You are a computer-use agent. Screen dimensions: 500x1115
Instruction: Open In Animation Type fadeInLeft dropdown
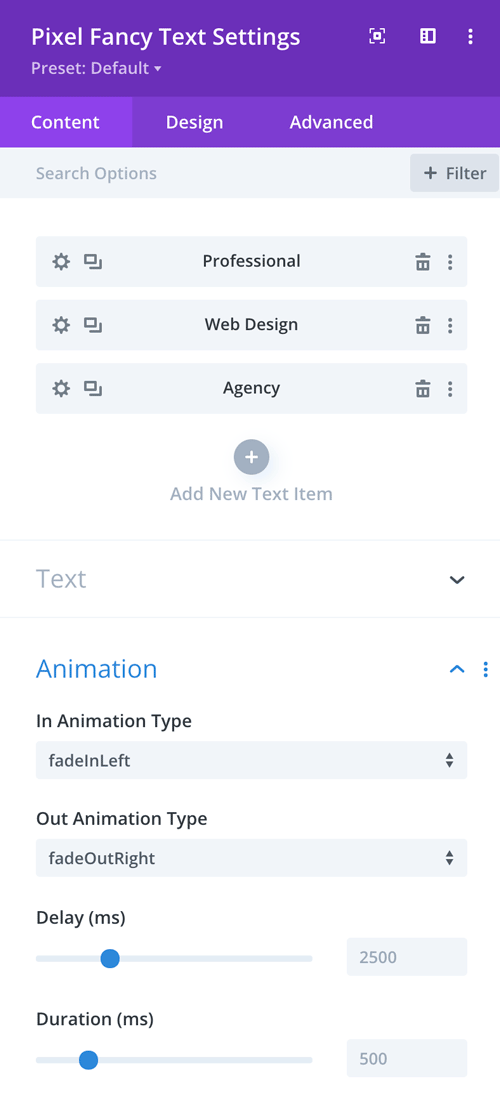(x=251, y=760)
